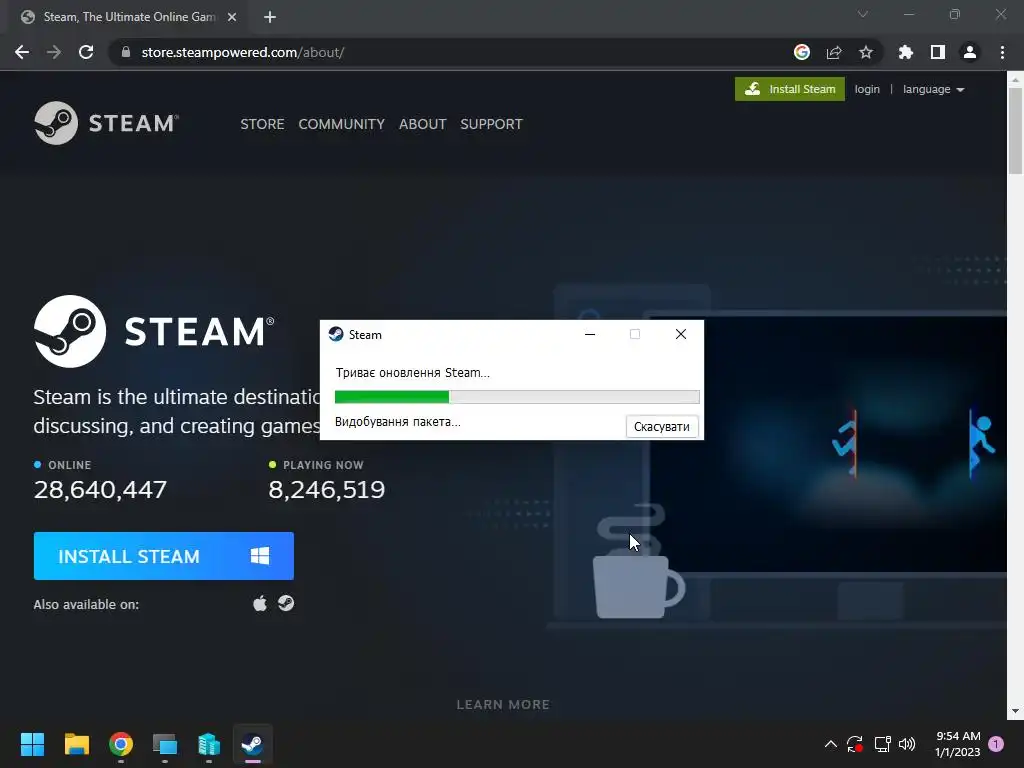The width and height of the screenshot is (1024, 768).
Task: Click the Apple macOS download icon
Action: coord(260,603)
